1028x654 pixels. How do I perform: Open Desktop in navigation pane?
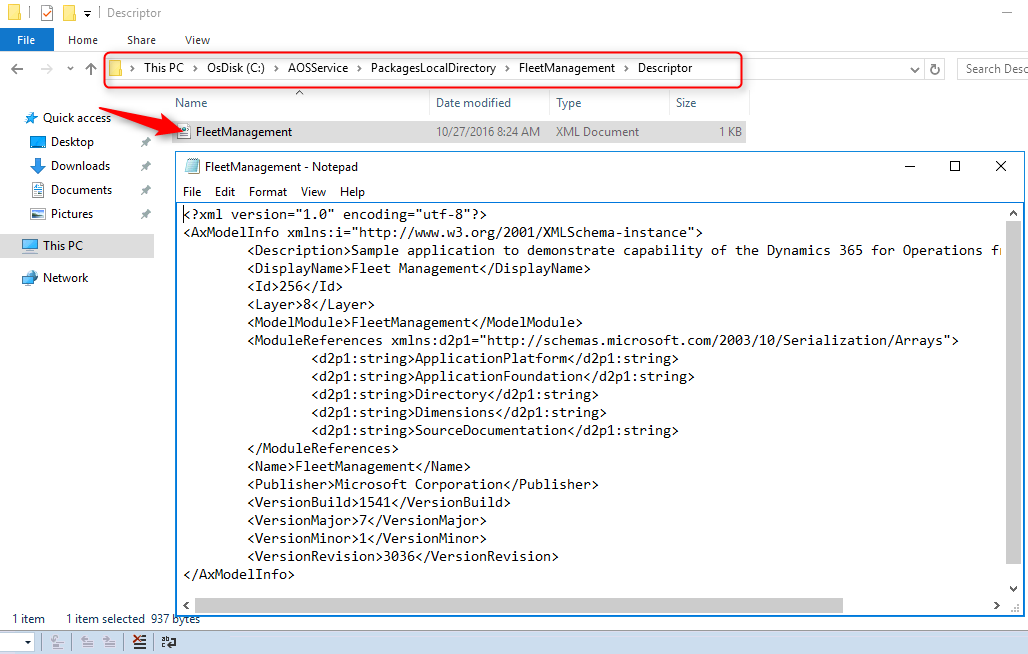[72, 142]
